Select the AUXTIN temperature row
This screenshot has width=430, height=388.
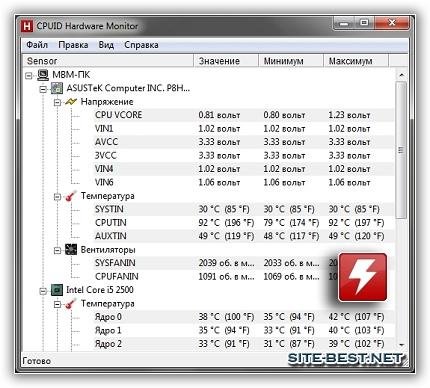click(x=243, y=236)
